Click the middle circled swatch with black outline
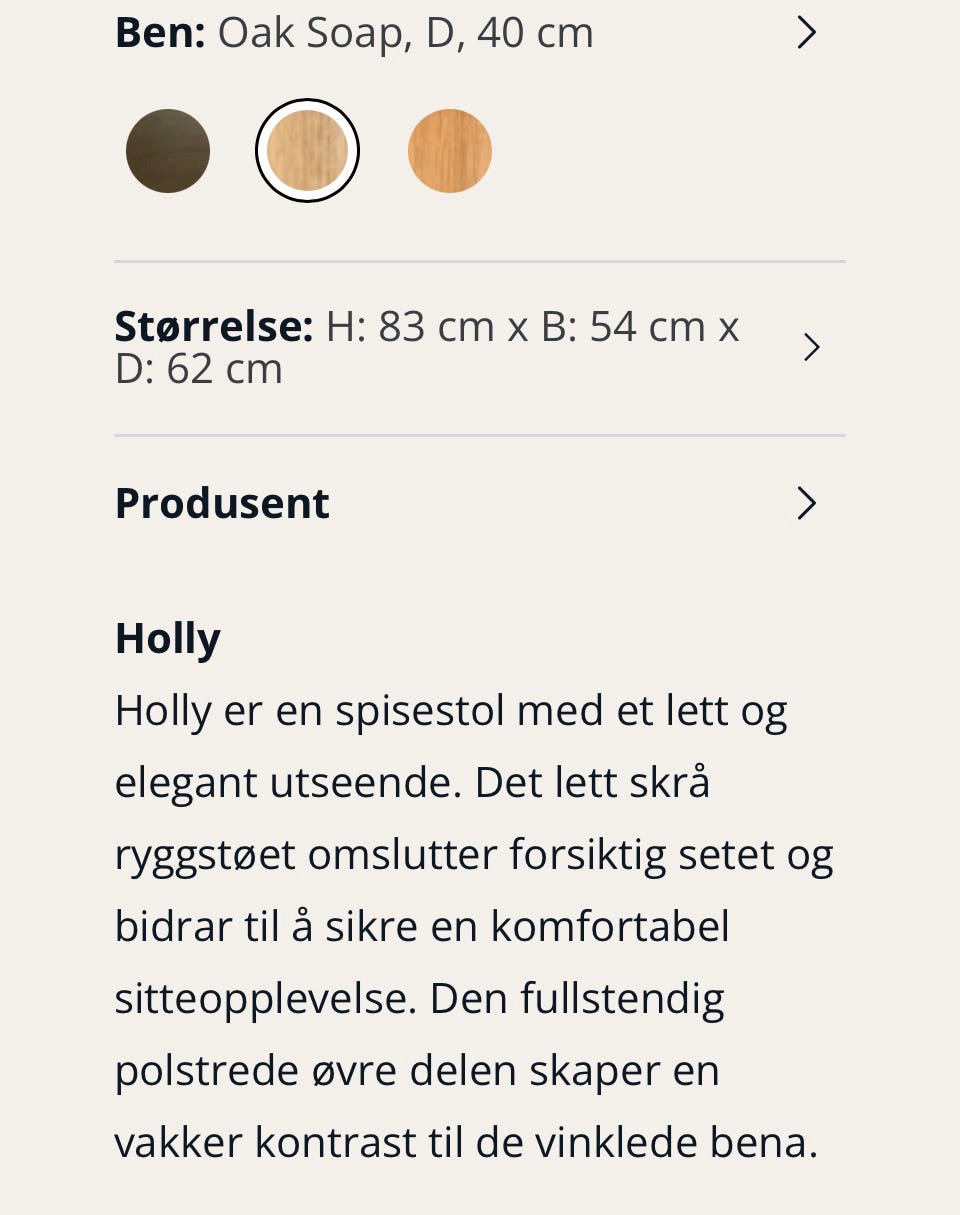The image size is (960, 1215). [x=307, y=149]
